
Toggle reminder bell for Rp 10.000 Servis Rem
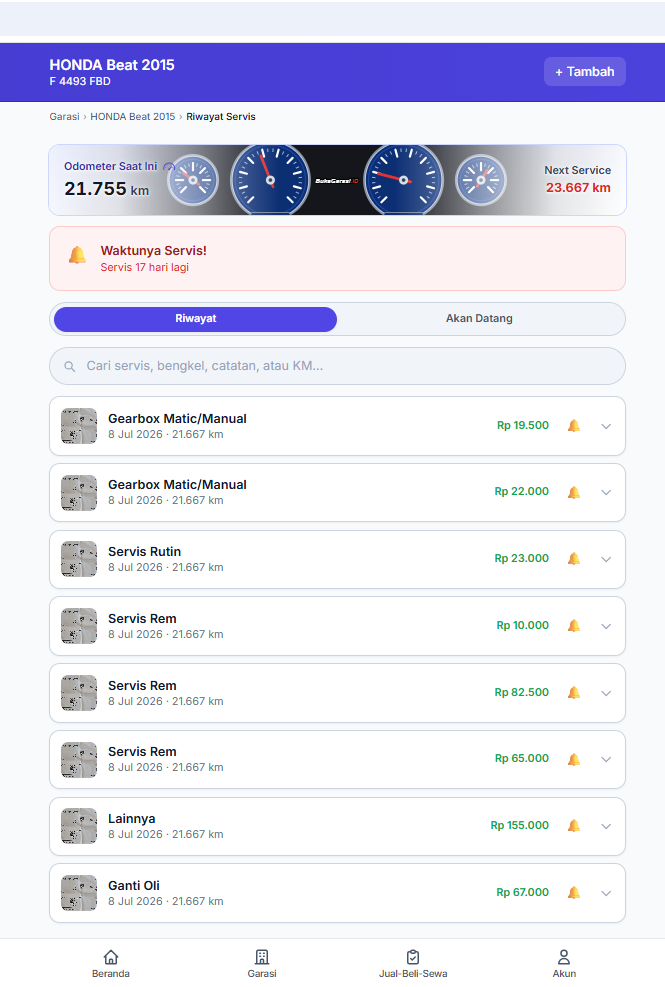pyautogui.click(x=574, y=626)
